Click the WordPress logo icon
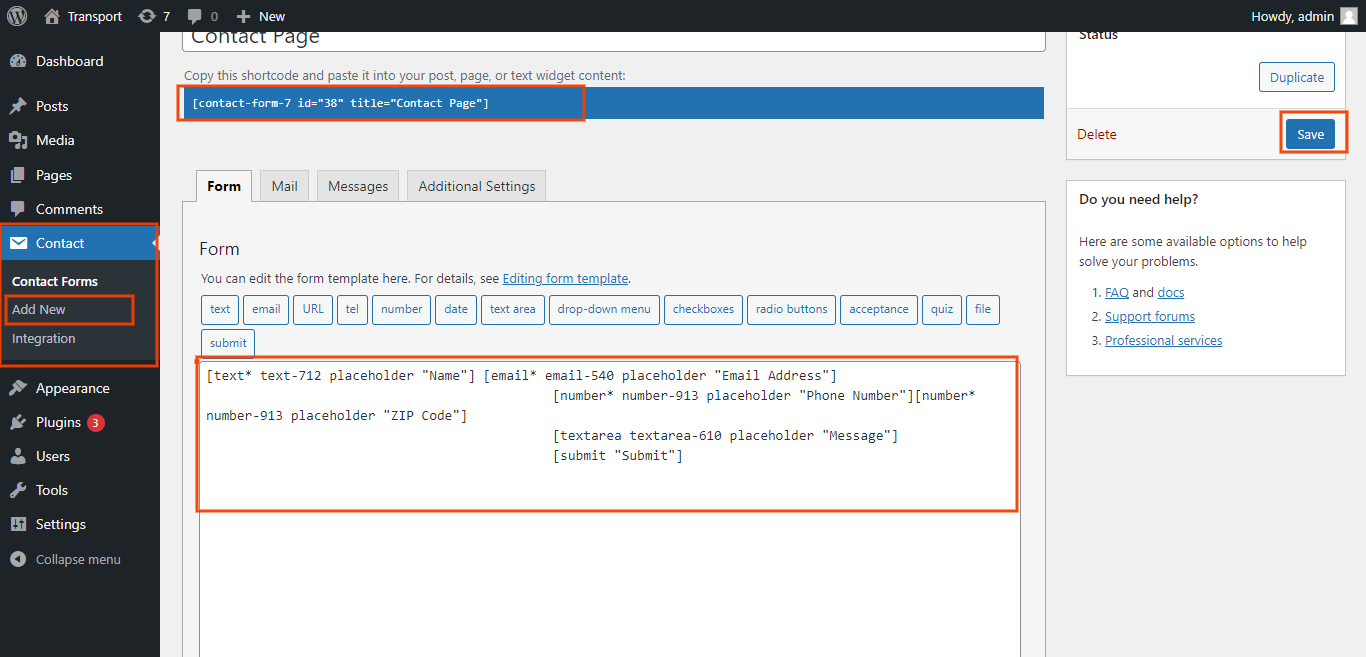Image resolution: width=1366 pixels, height=657 pixels. (17, 16)
